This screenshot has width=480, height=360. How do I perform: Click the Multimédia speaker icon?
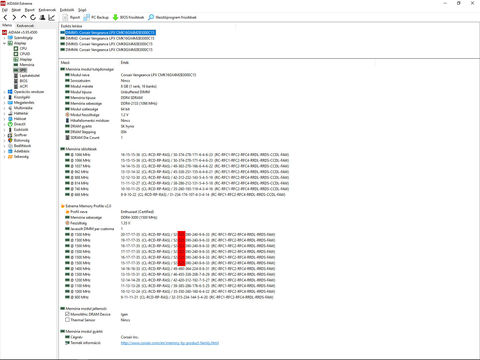pyautogui.click(x=10, y=108)
